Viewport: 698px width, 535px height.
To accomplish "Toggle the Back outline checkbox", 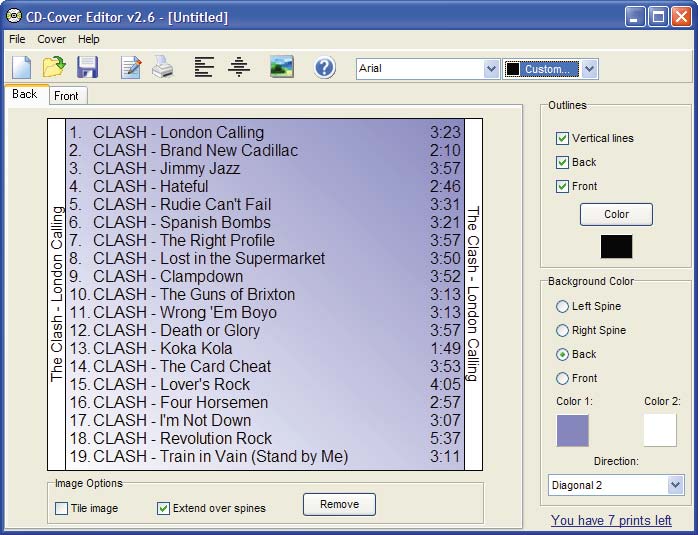I will (x=562, y=162).
